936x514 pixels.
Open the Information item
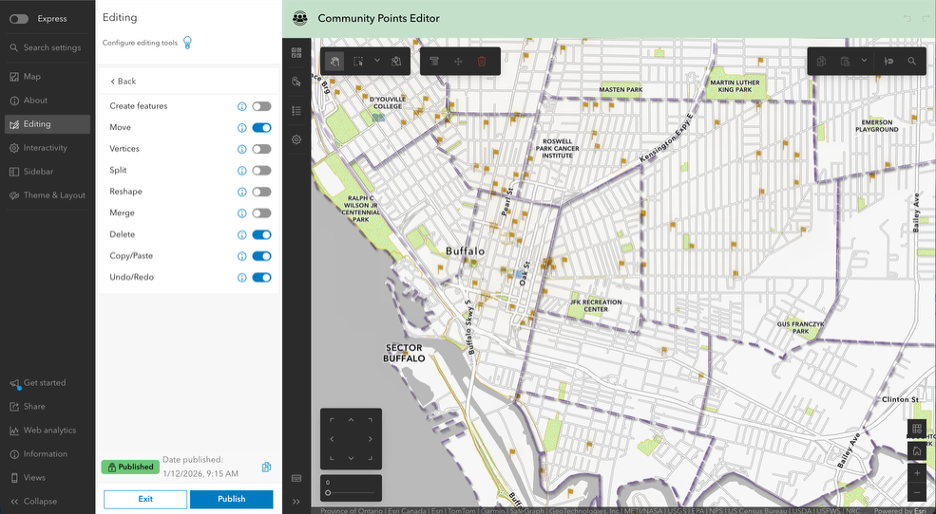[x=47, y=454]
